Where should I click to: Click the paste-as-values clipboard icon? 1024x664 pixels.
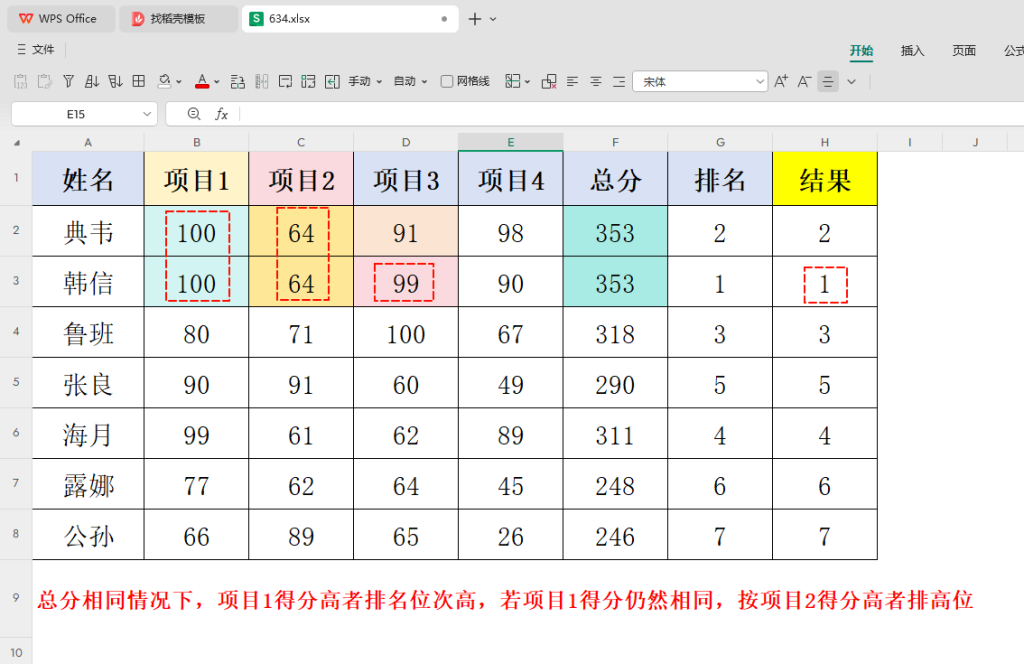tap(20, 82)
